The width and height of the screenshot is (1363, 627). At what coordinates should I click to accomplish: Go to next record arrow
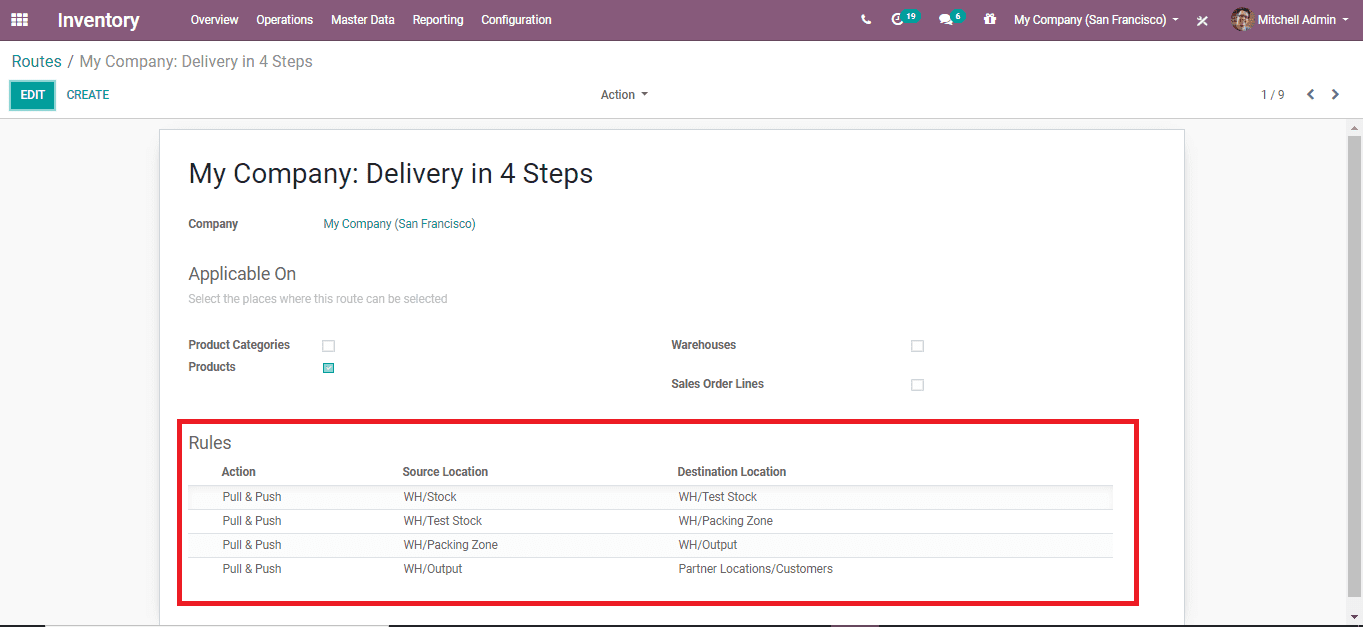point(1335,95)
